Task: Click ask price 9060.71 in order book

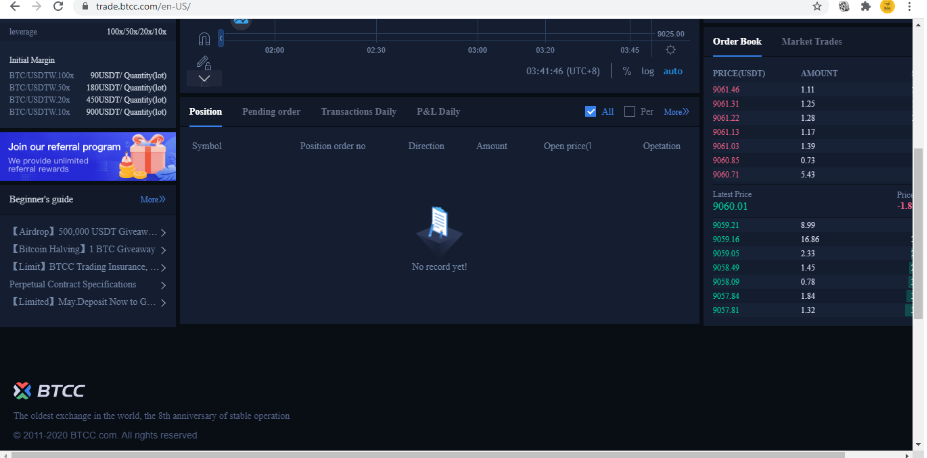Action: click(x=726, y=175)
